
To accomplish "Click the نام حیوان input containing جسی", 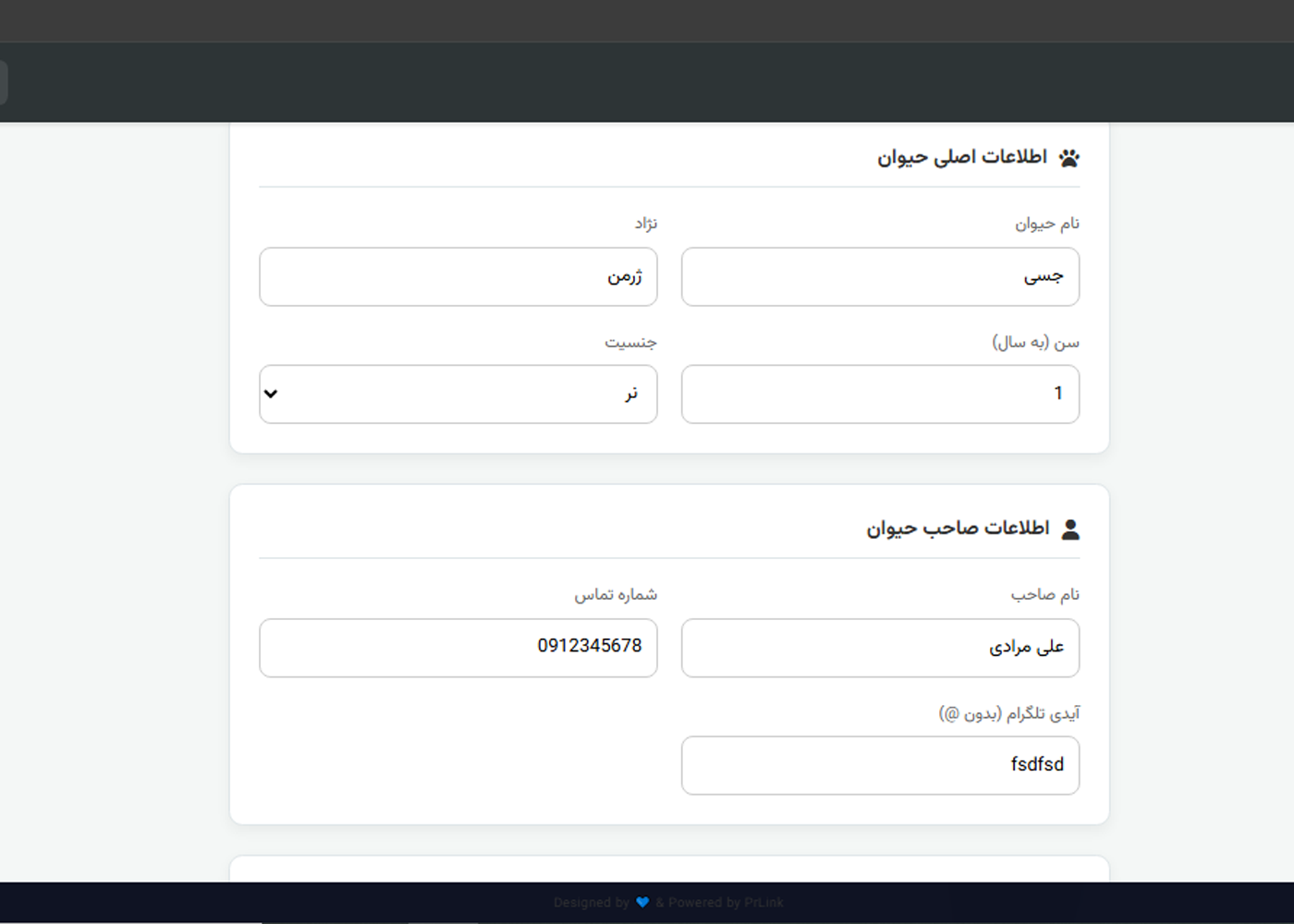I will tap(880, 276).
